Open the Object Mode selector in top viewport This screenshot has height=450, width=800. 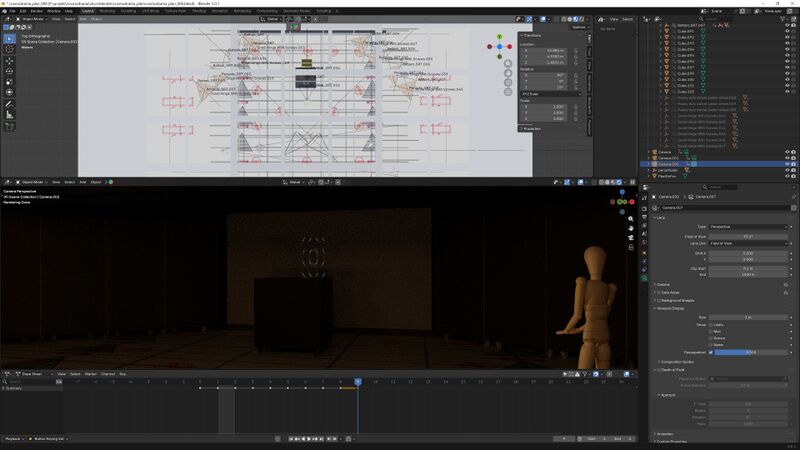click(x=32, y=19)
